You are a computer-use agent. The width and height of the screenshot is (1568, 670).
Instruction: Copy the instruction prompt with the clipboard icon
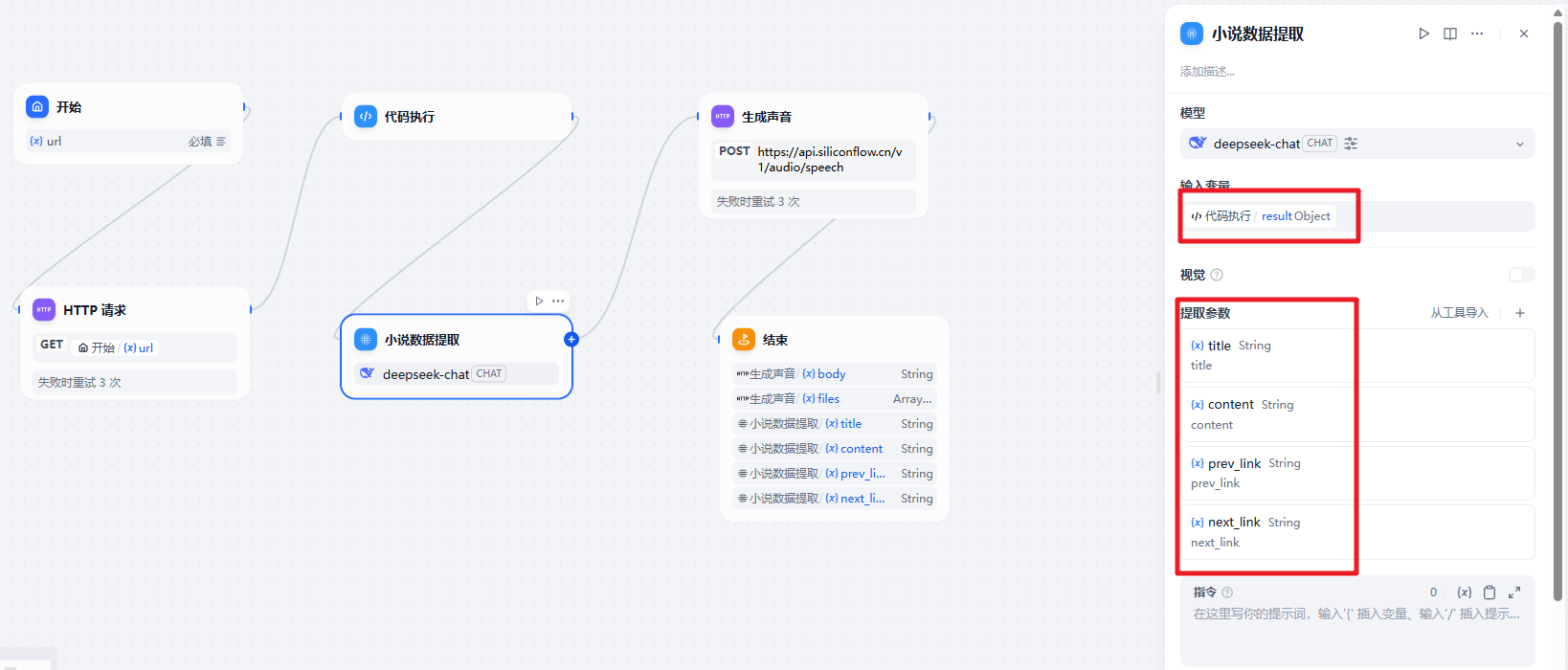pos(1490,592)
